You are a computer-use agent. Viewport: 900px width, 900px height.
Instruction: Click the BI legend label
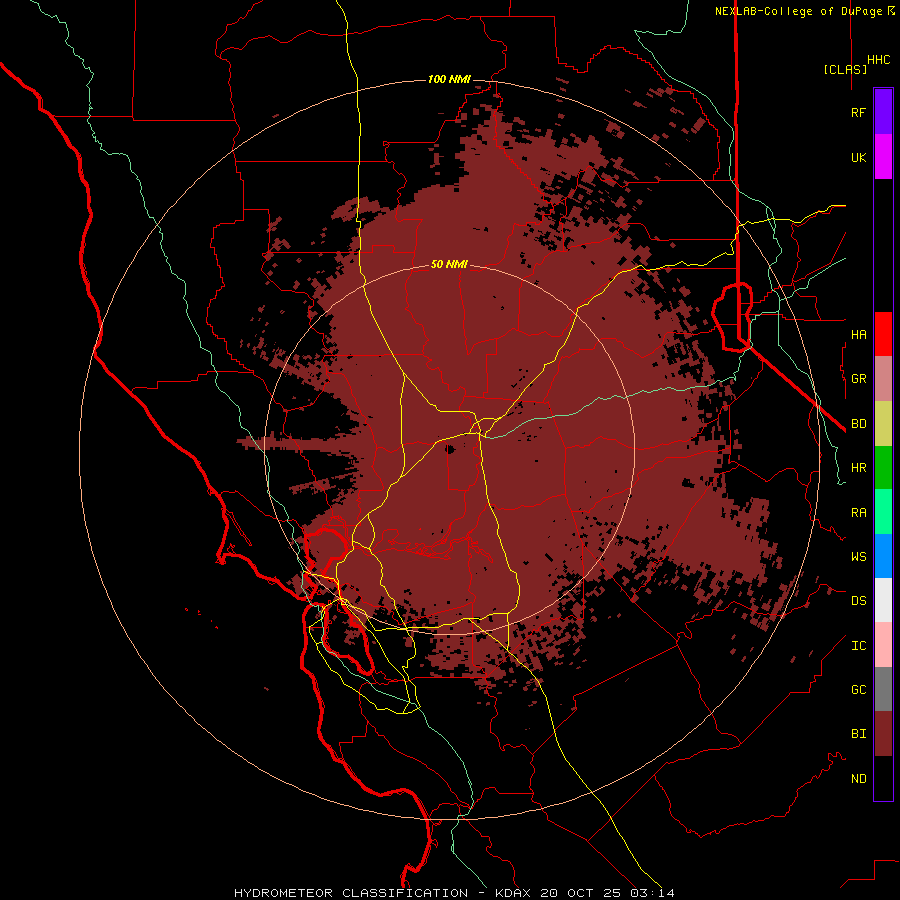coord(858,734)
